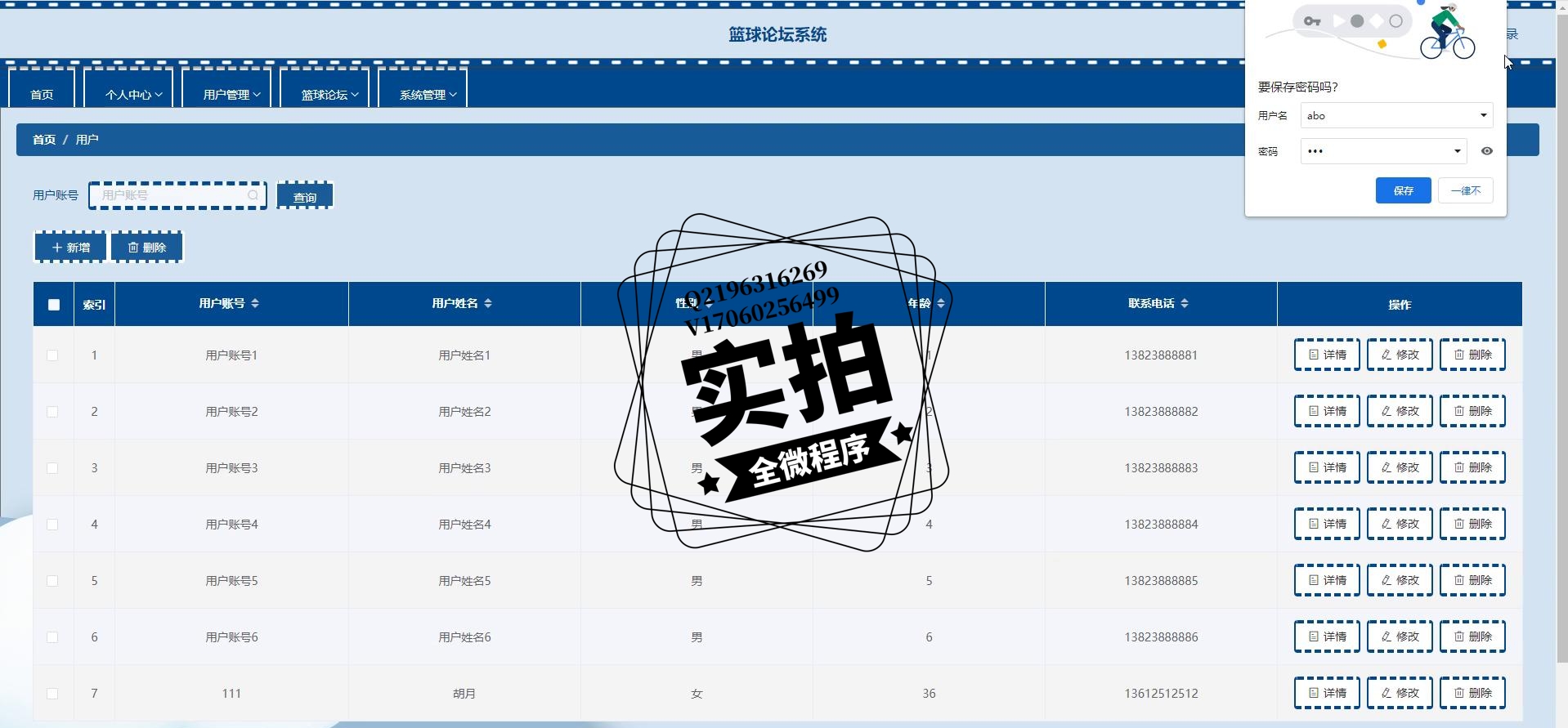Screen dimensions: 1568x728
Task: Click 修改 for 用户账号1
Action: point(1400,355)
